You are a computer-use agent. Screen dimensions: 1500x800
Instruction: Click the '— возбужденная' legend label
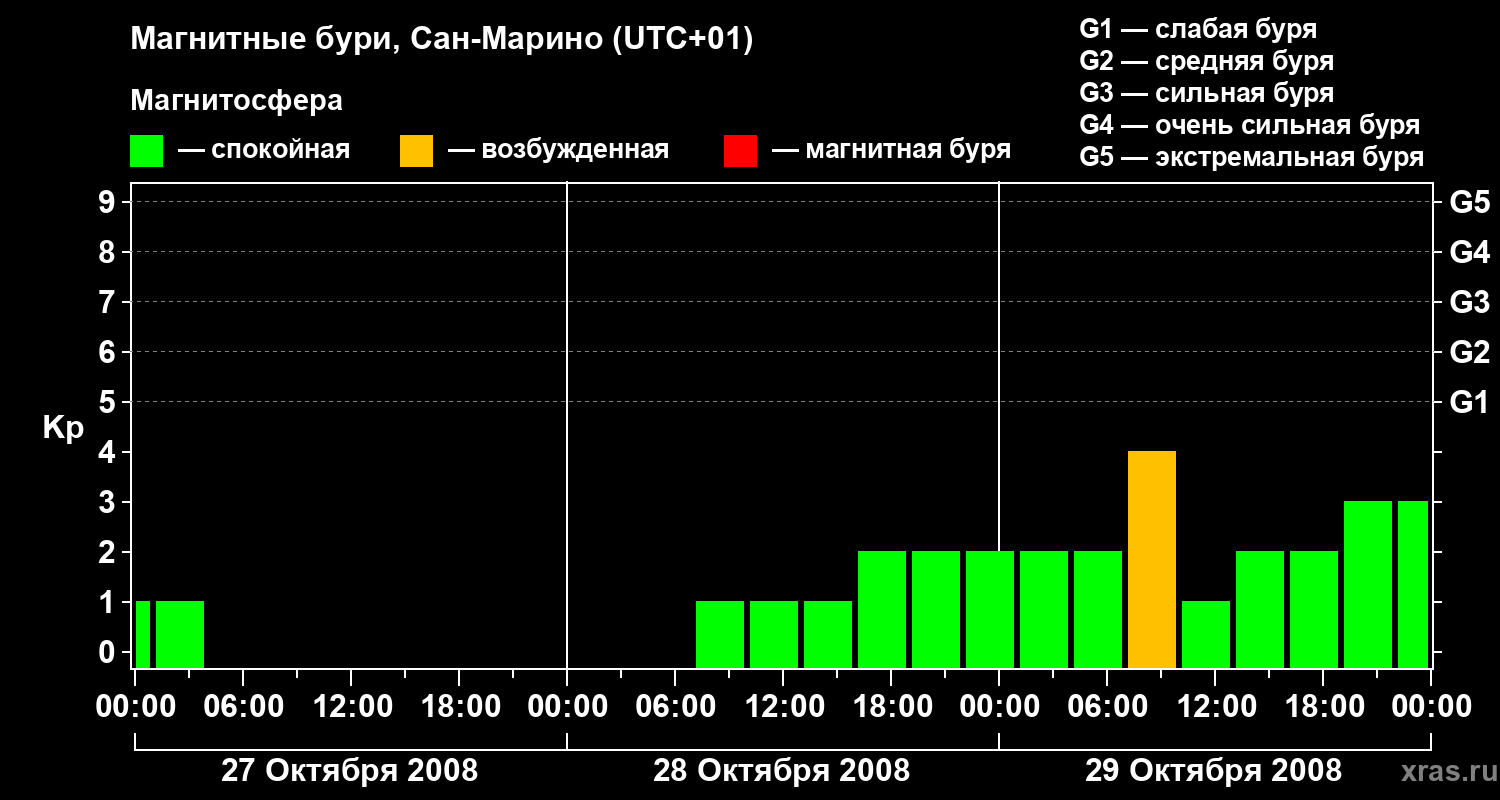point(558,150)
